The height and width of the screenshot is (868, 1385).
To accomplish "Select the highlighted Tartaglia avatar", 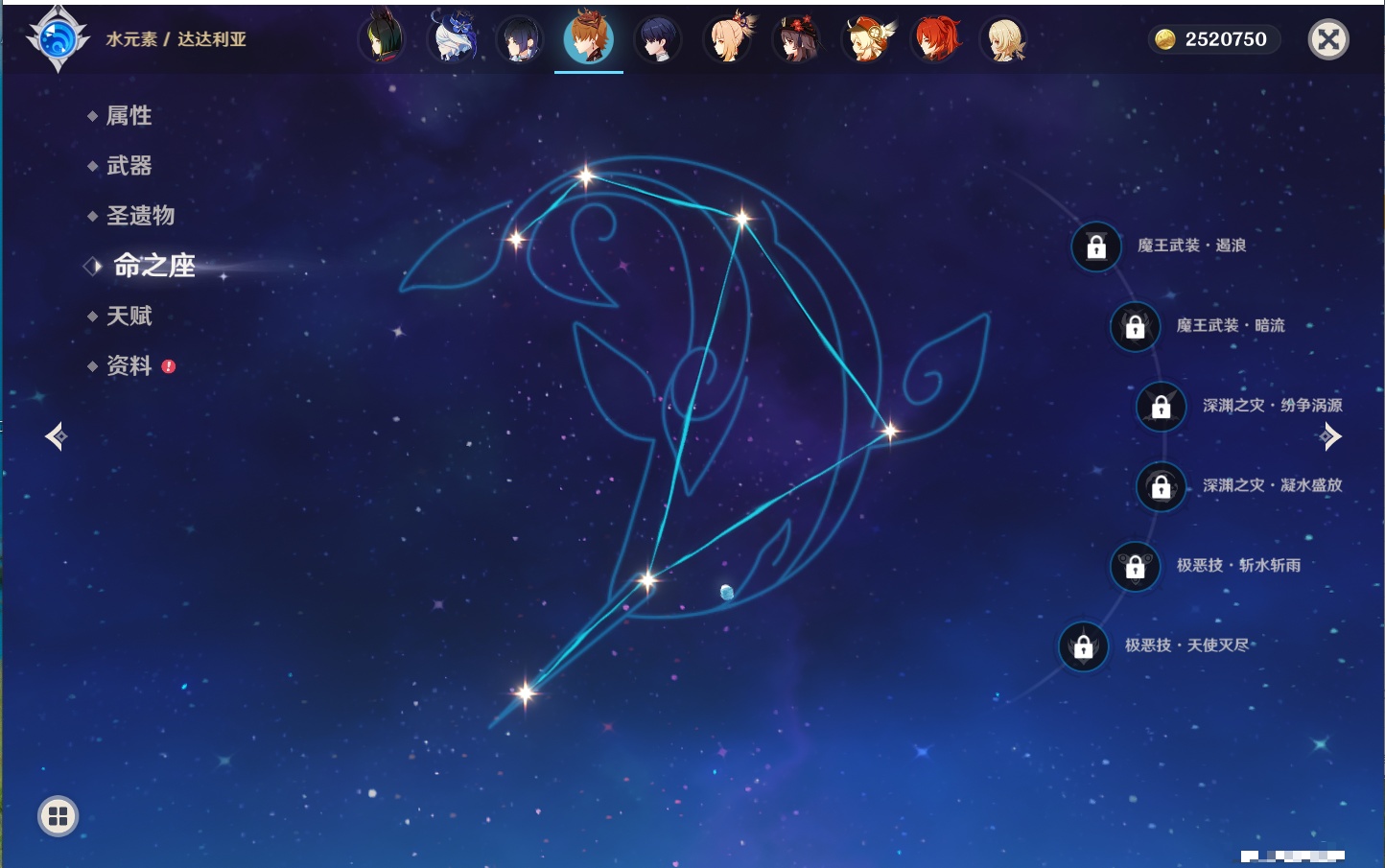I will click(589, 38).
